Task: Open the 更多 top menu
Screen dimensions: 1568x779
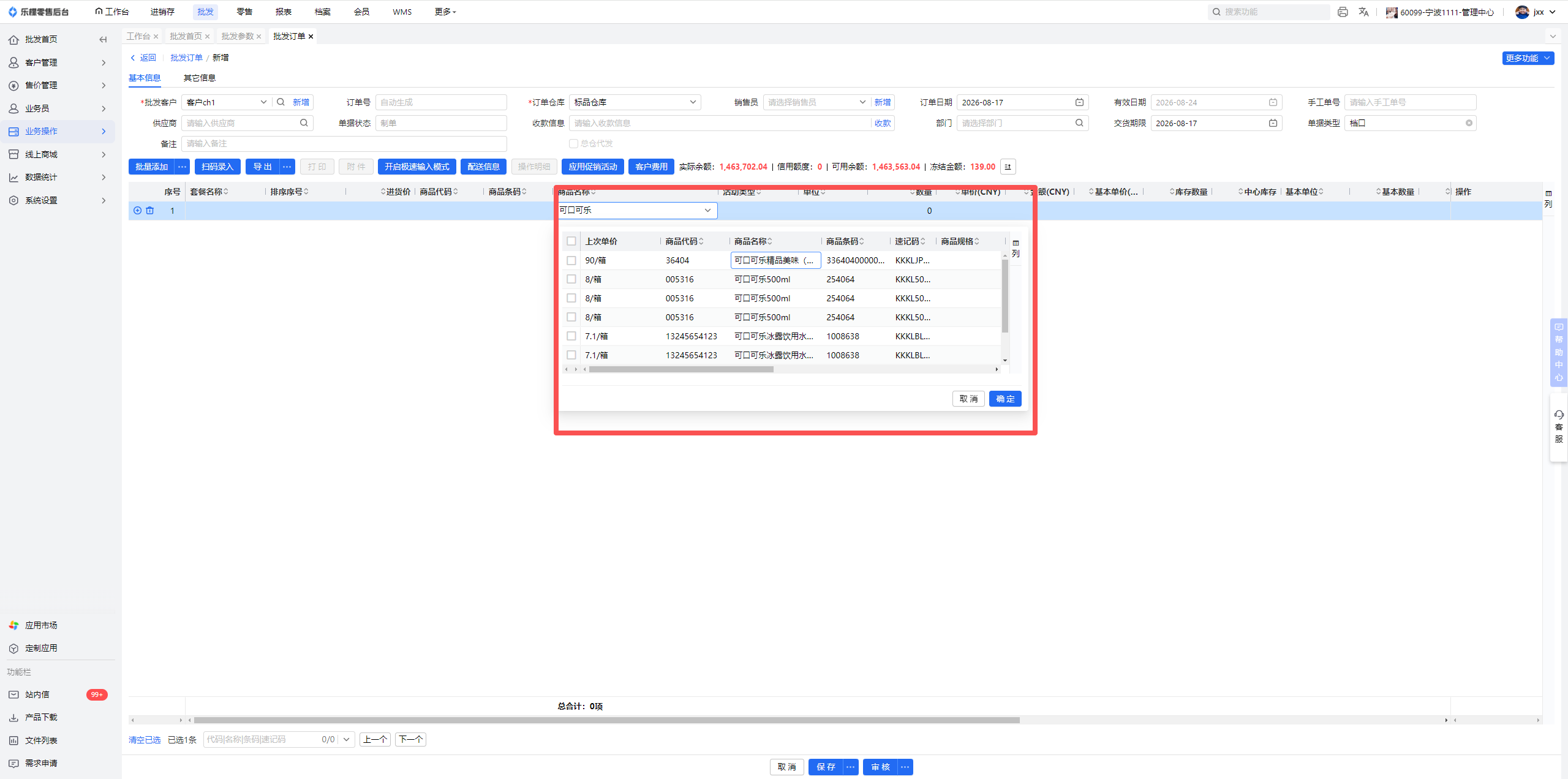Action: click(445, 12)
